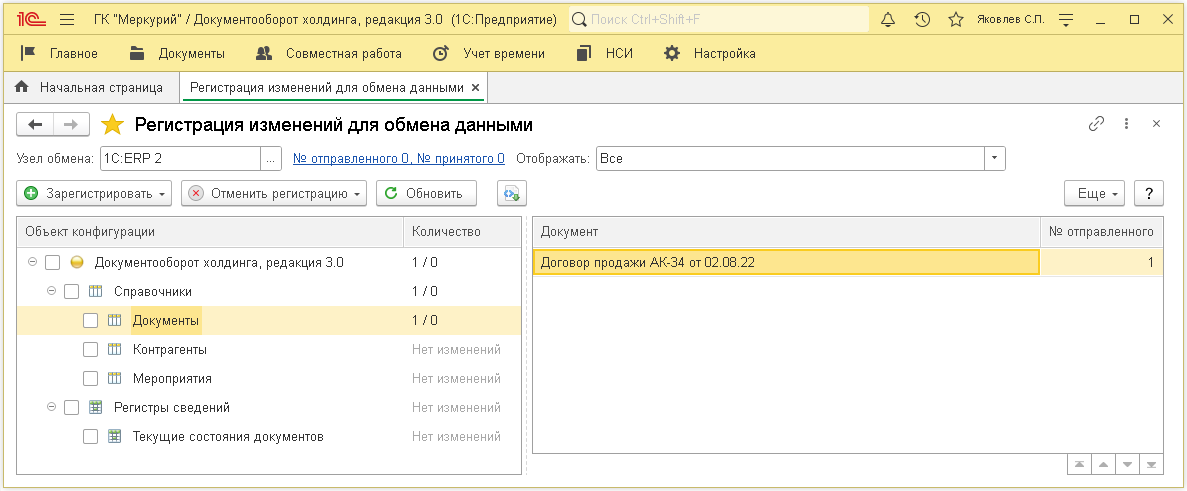Image resolution: width=1187 pixels, height=491 pixels.
Task: Click the get link chain icon
Action: [1097, 124]
